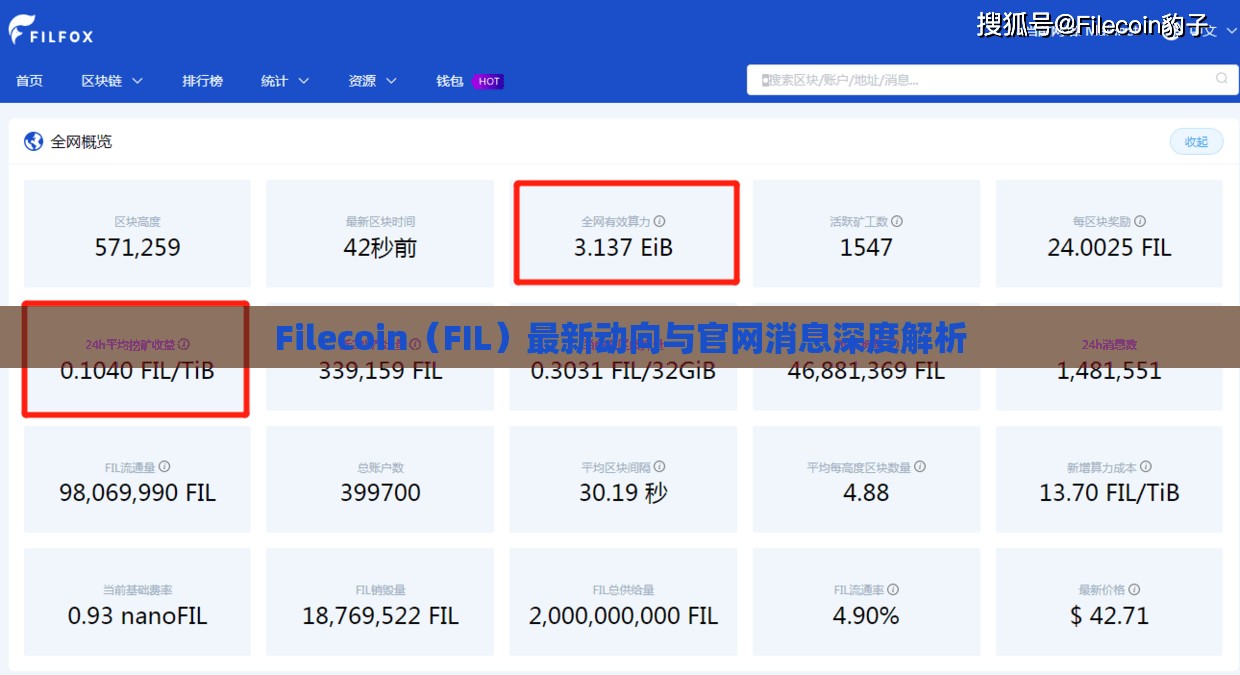Open info icon next to FIL流通率
1240x675 pixels.
893,590
